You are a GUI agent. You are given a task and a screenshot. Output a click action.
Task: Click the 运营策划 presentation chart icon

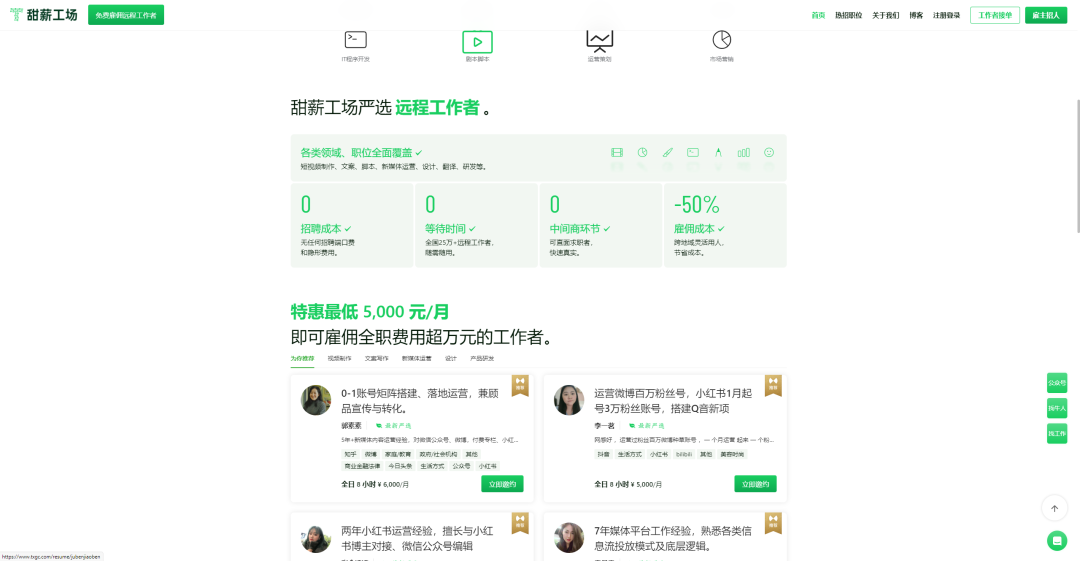click(x=599, y=40)
